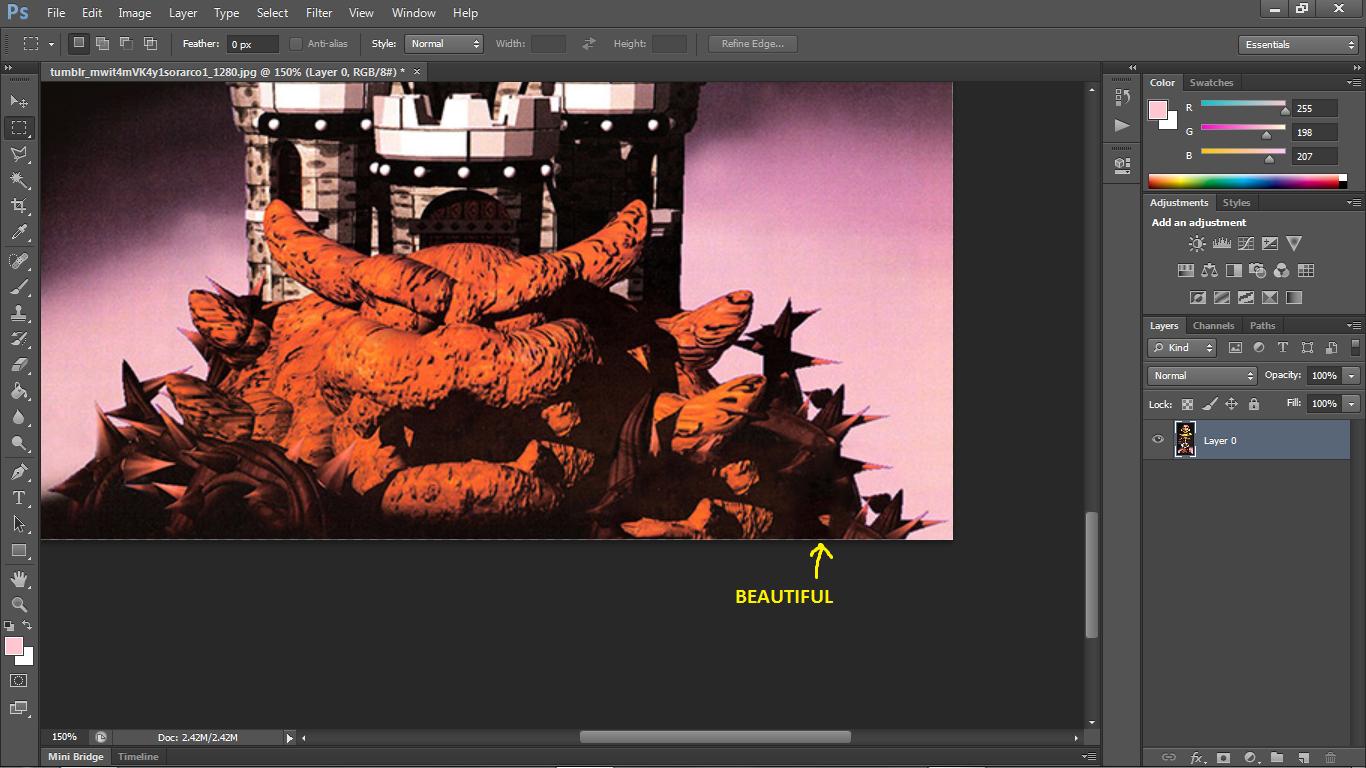Add a Vibrance adjustment
The image size is (1366, 768).
pyautogui.click(x=1294, y=243)
